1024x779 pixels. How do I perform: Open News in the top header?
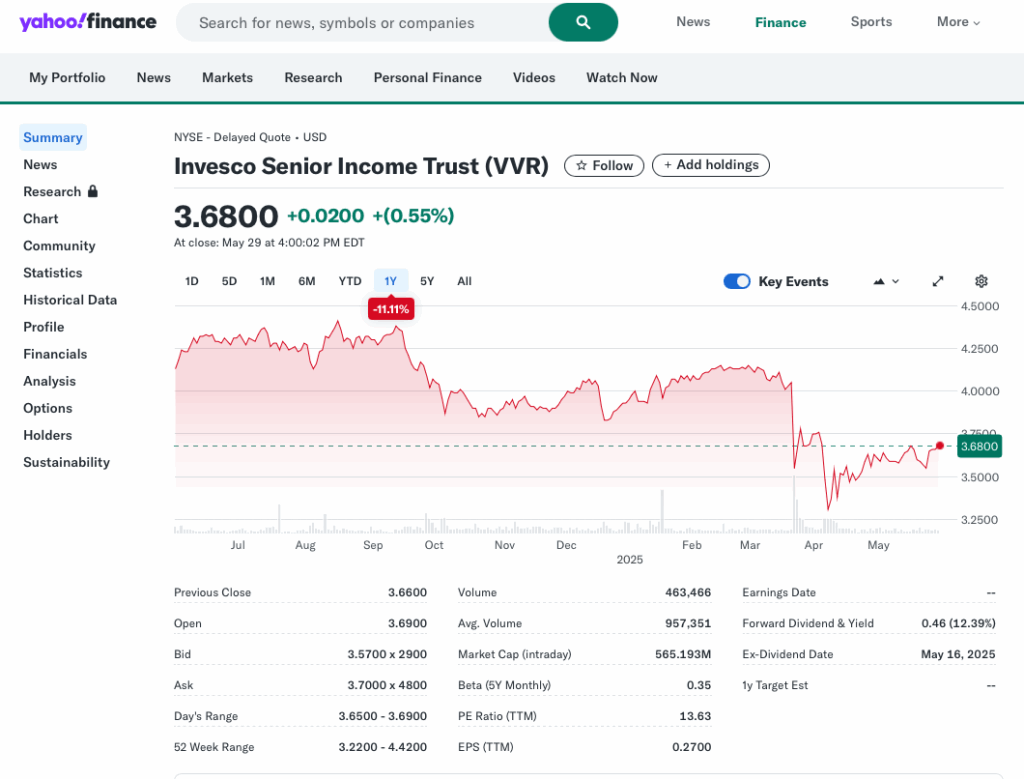693,22
